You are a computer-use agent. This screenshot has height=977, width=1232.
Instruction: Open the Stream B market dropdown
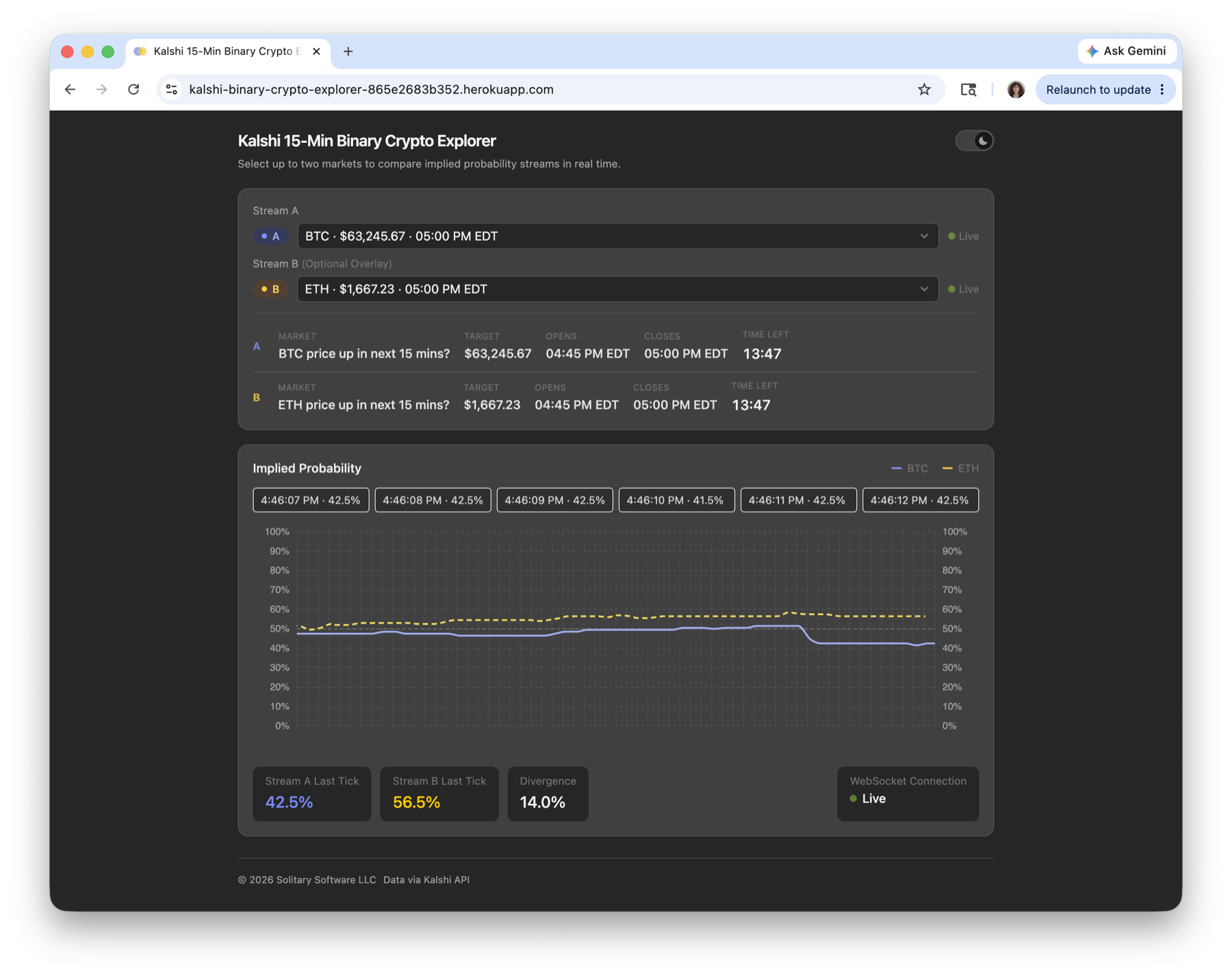tap(617, 289)
